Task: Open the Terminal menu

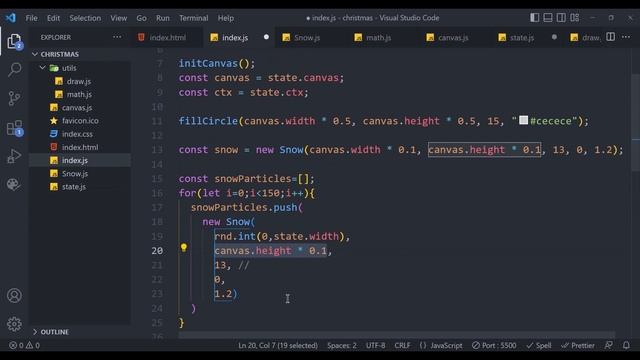Action: (x=193, y=18)
